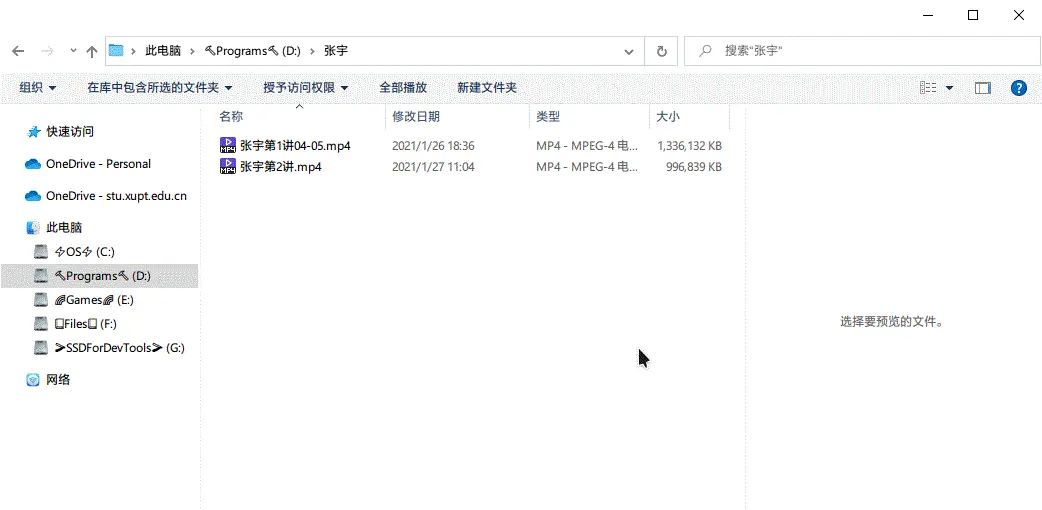The width and height of the screenshot is (1042, 510).
Task: Open the 组织 menu
Action: coord(38,87)
